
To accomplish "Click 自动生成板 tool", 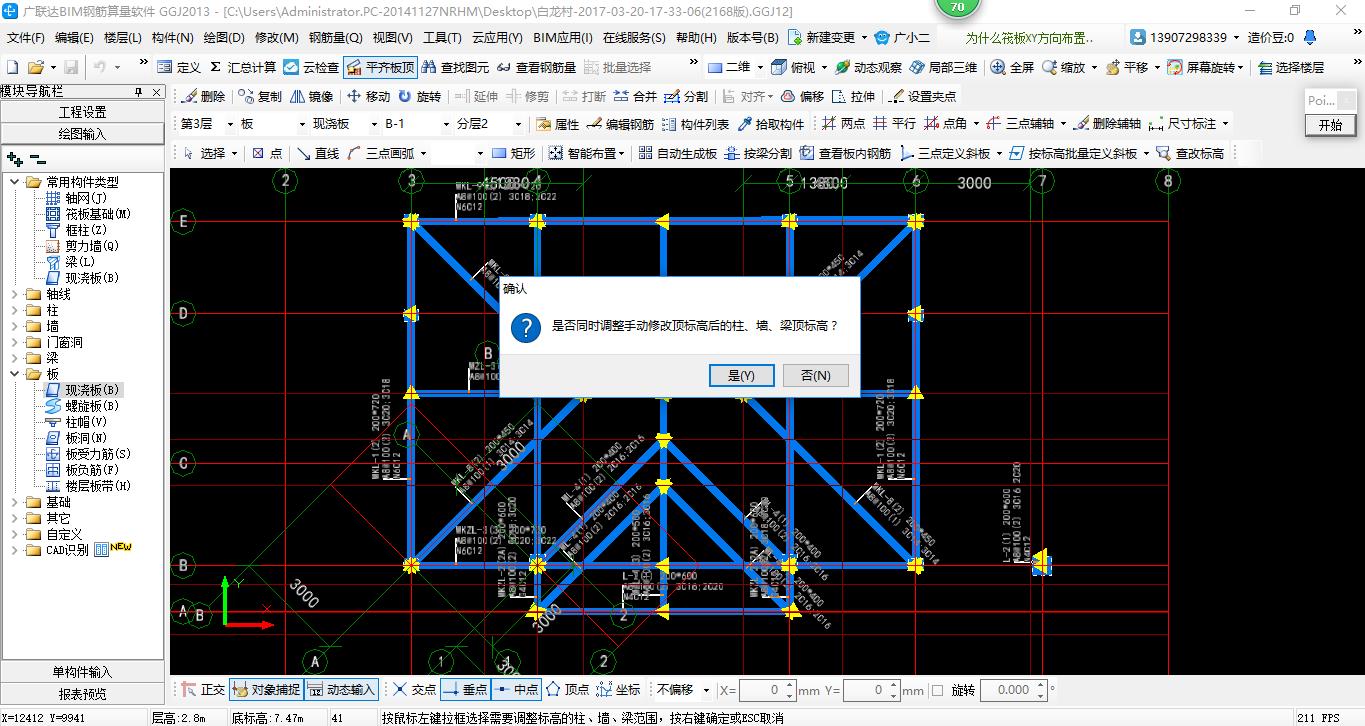I will pyautogui.click(x=677, y=153).
